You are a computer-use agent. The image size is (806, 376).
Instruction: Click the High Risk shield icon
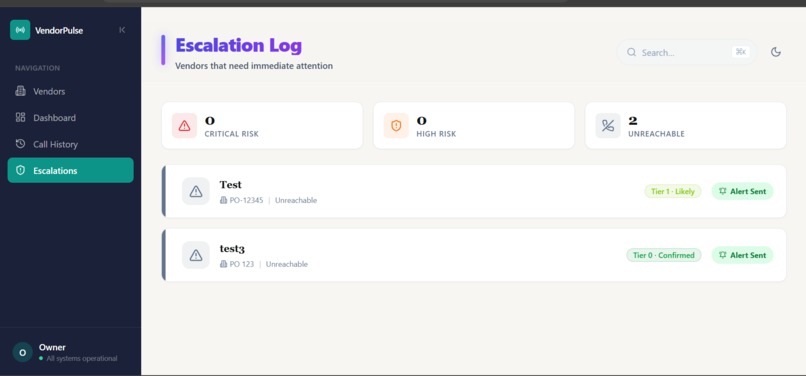(x=396, y=126)
